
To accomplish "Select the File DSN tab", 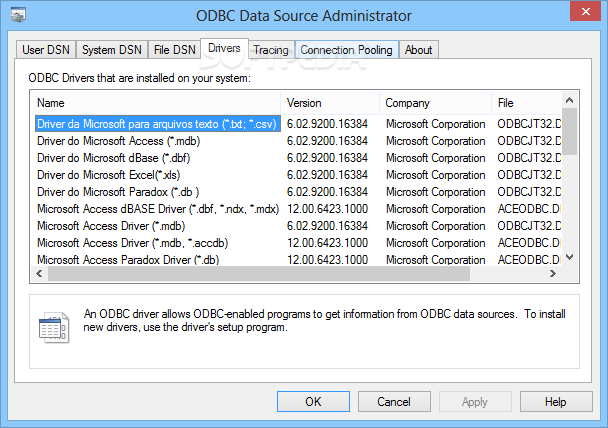I will point(174,50).
